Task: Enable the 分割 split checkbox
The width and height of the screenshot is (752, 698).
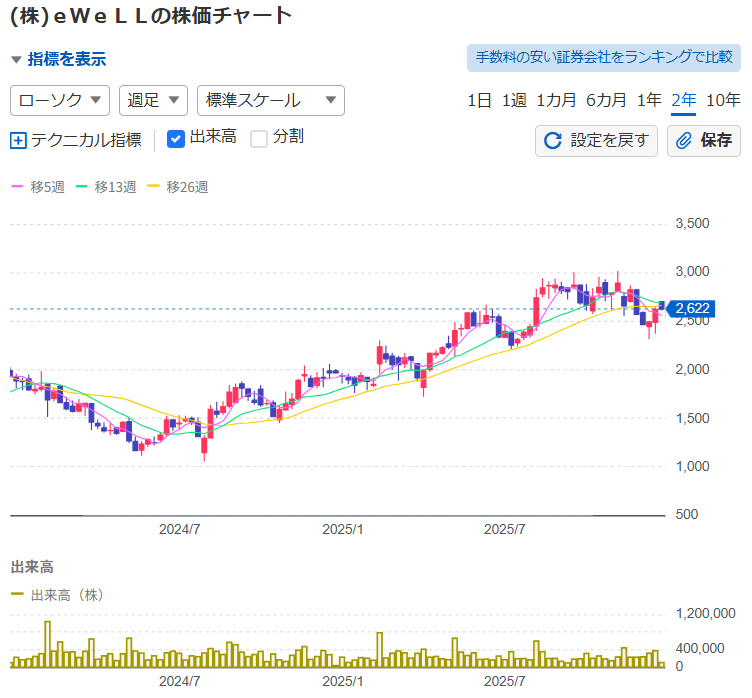Action: coord(259,139)
